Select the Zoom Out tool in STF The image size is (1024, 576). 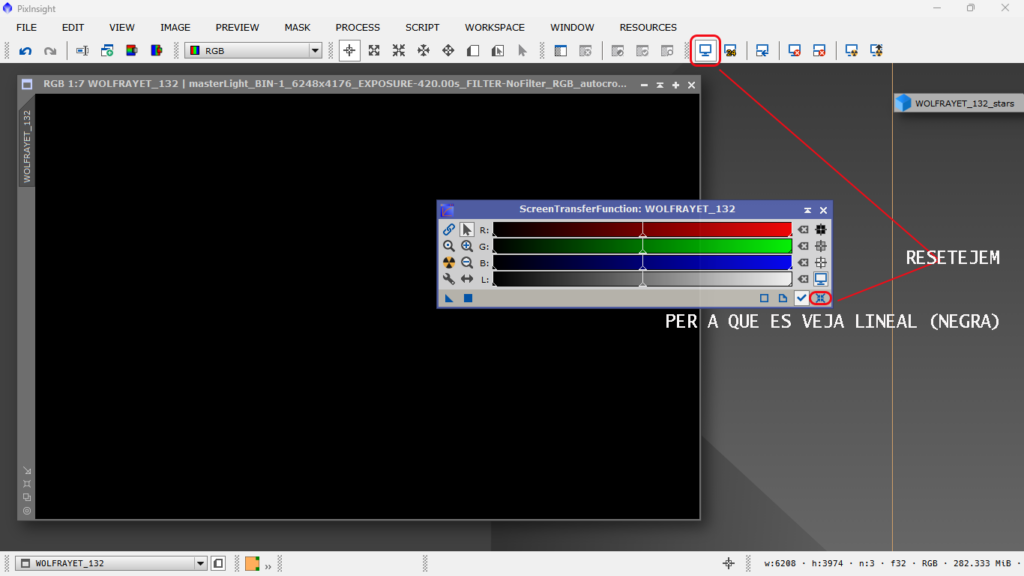pos(466,263)
